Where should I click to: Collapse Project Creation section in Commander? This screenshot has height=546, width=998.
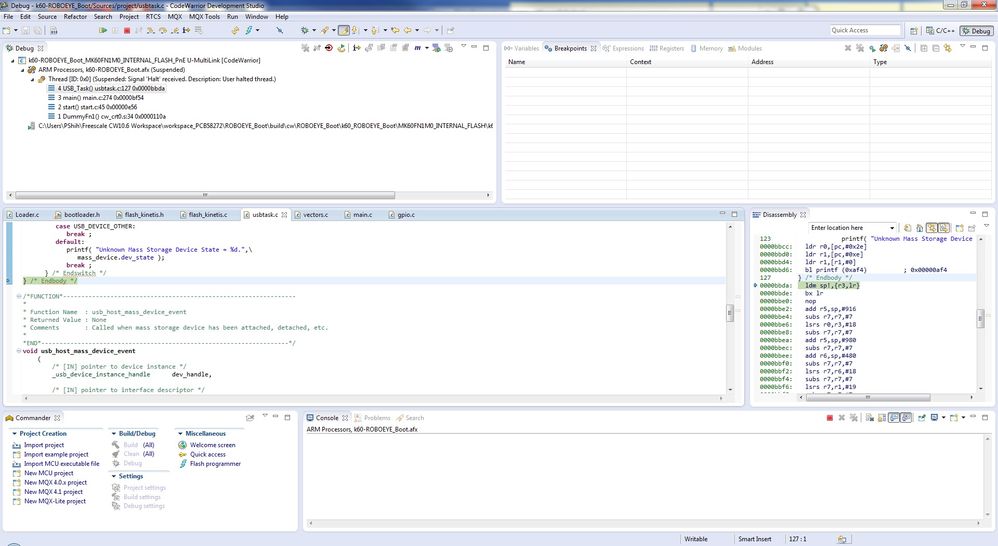coord(14,433)
